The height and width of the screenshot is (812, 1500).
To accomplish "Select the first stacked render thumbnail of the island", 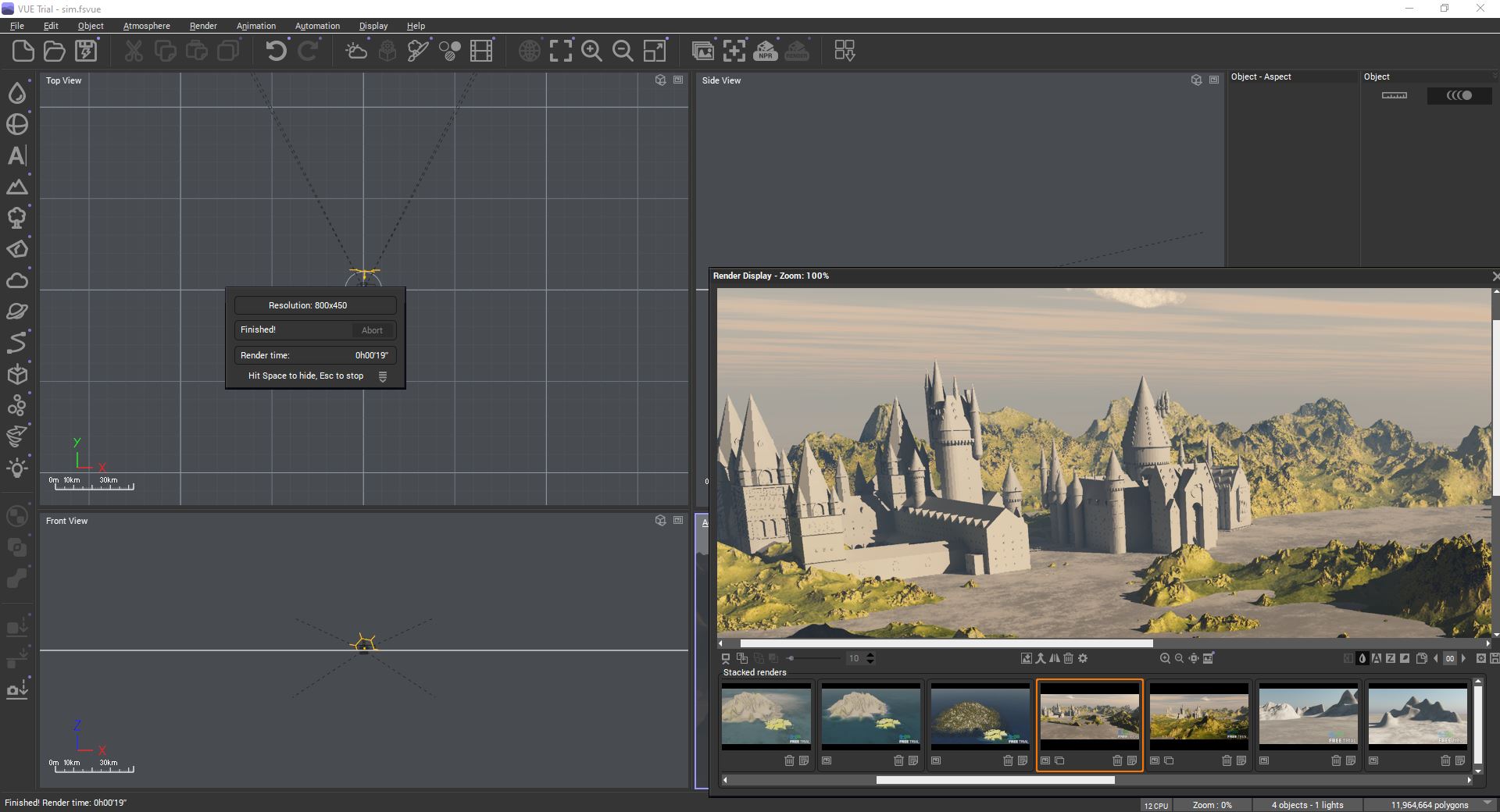I will coord(766,716).
